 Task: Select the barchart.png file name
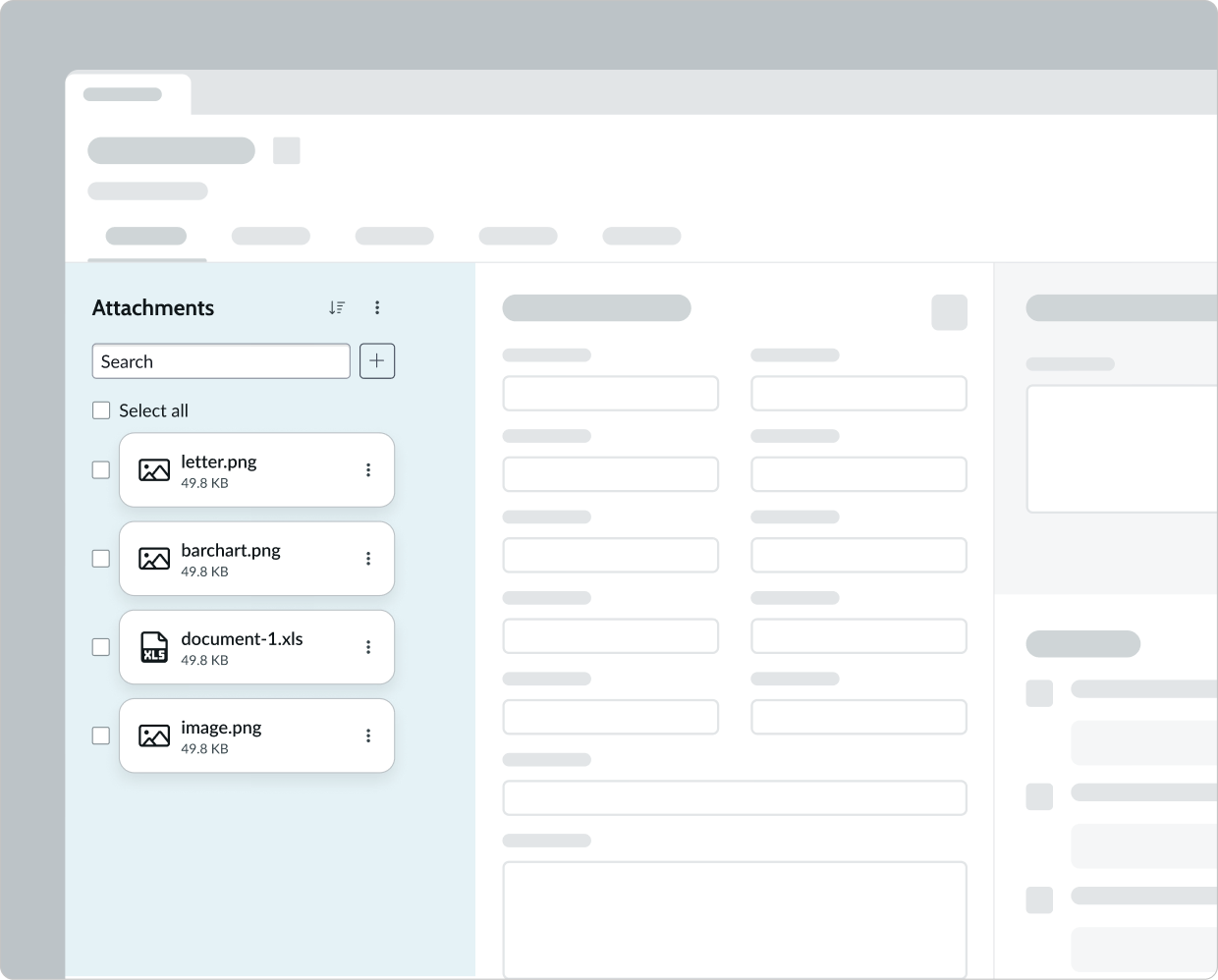[231, 550]
